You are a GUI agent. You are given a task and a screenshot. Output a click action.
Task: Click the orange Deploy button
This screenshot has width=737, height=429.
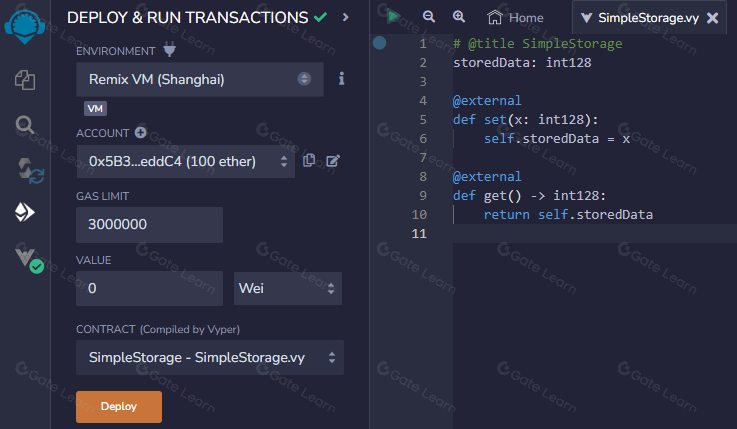coord(119,406)
